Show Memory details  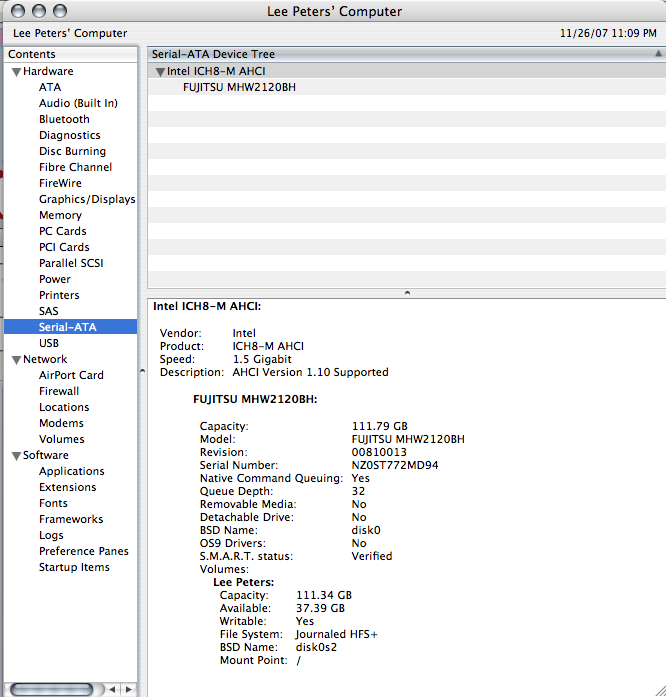[x=60, y=215]
